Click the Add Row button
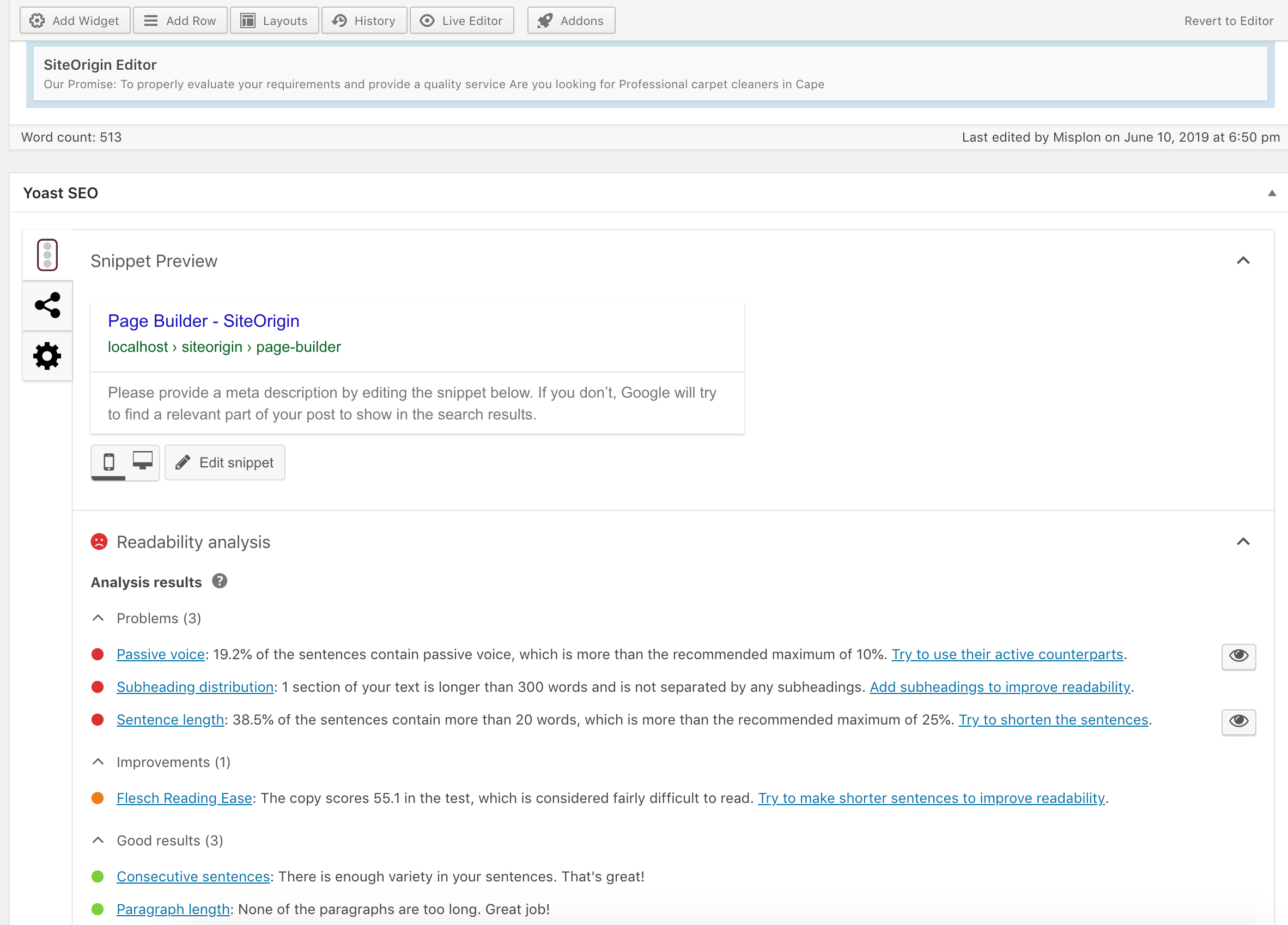Screen dimensions: 1288x925 pyautogui.click(x=180, y=21)
